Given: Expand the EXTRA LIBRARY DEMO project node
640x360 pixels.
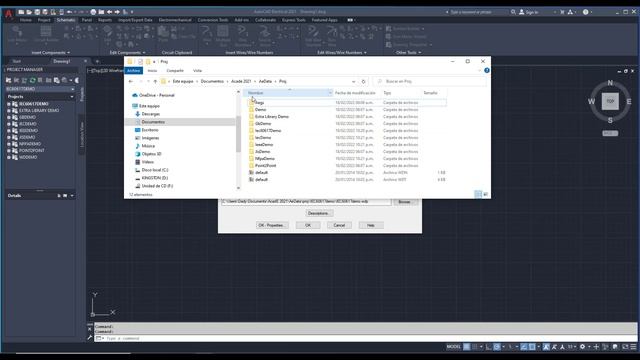Looking at the screenshot, I should pos(9,111).
